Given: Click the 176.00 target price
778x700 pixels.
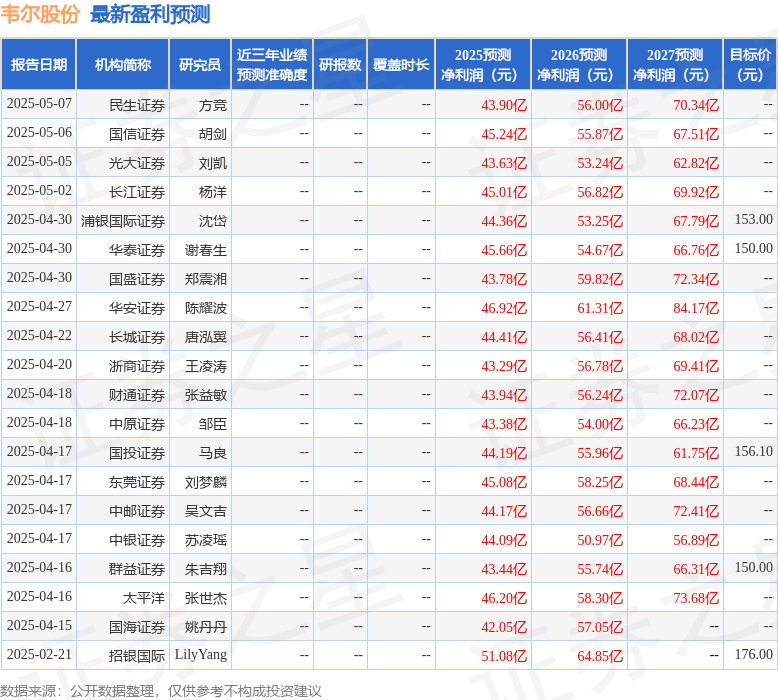Looking at the screenshot, I should [x=754, y=654].
